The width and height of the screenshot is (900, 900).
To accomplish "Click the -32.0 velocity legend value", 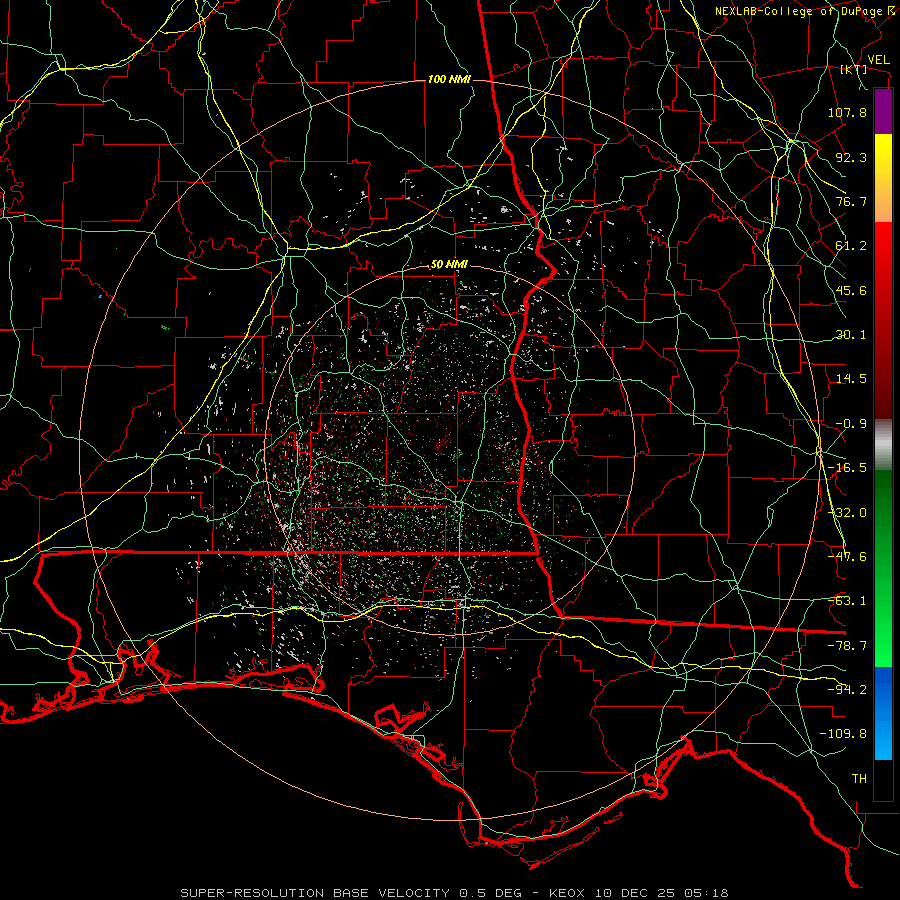I will tap(847, 513).
